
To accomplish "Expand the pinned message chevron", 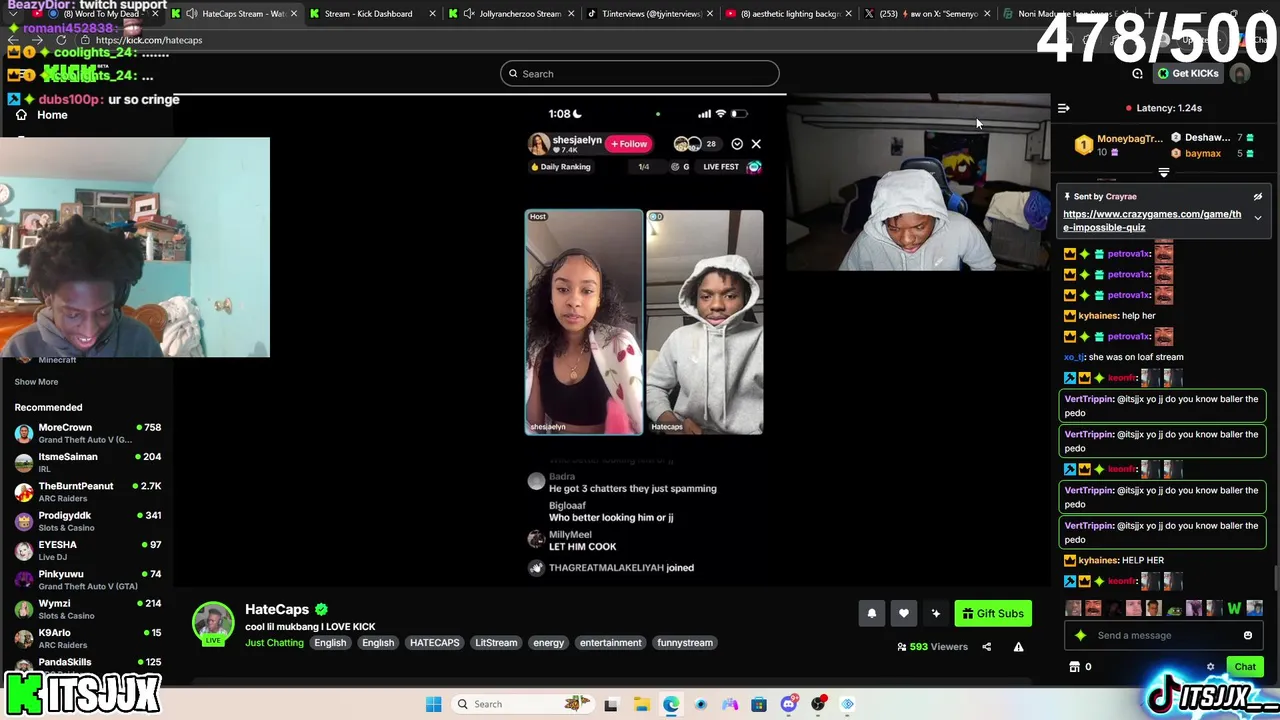I will 1257,218.
